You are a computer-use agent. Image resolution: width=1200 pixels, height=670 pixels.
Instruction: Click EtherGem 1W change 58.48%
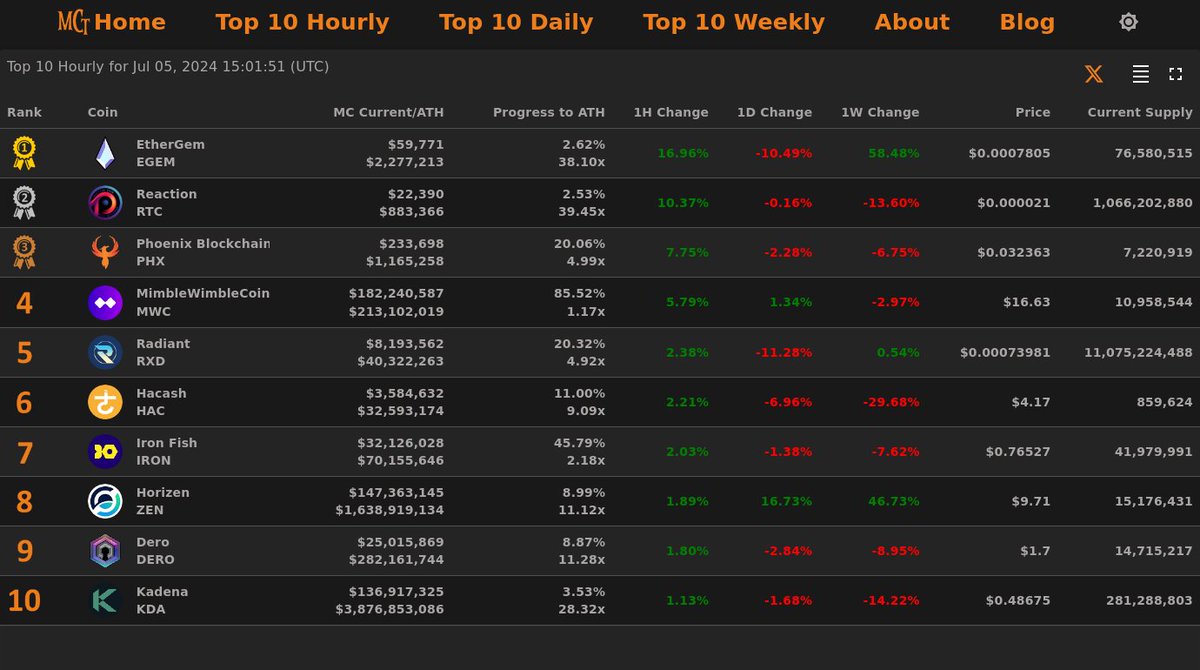click(x=894, y=153)
